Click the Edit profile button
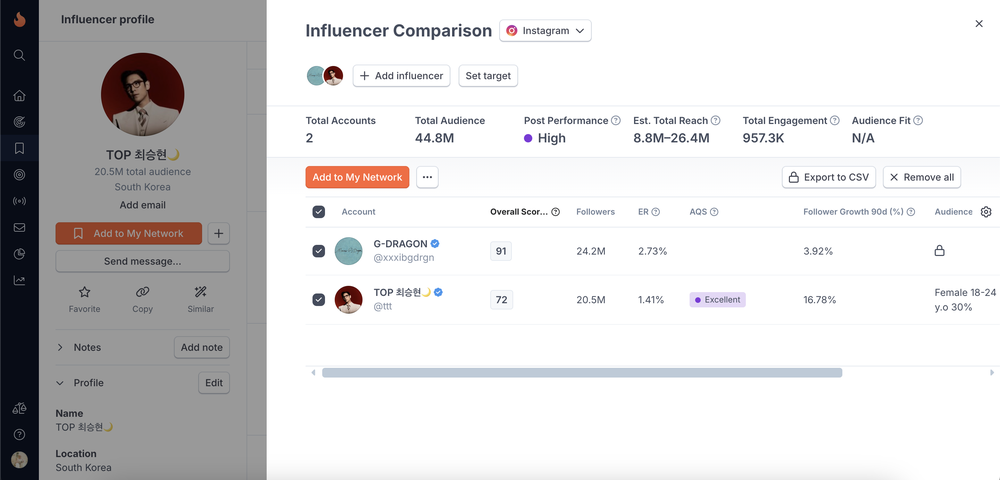 [214, 383]
